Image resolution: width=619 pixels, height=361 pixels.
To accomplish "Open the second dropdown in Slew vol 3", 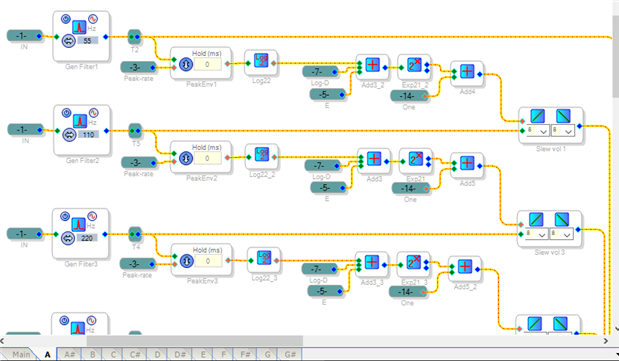I will point(561,234).
